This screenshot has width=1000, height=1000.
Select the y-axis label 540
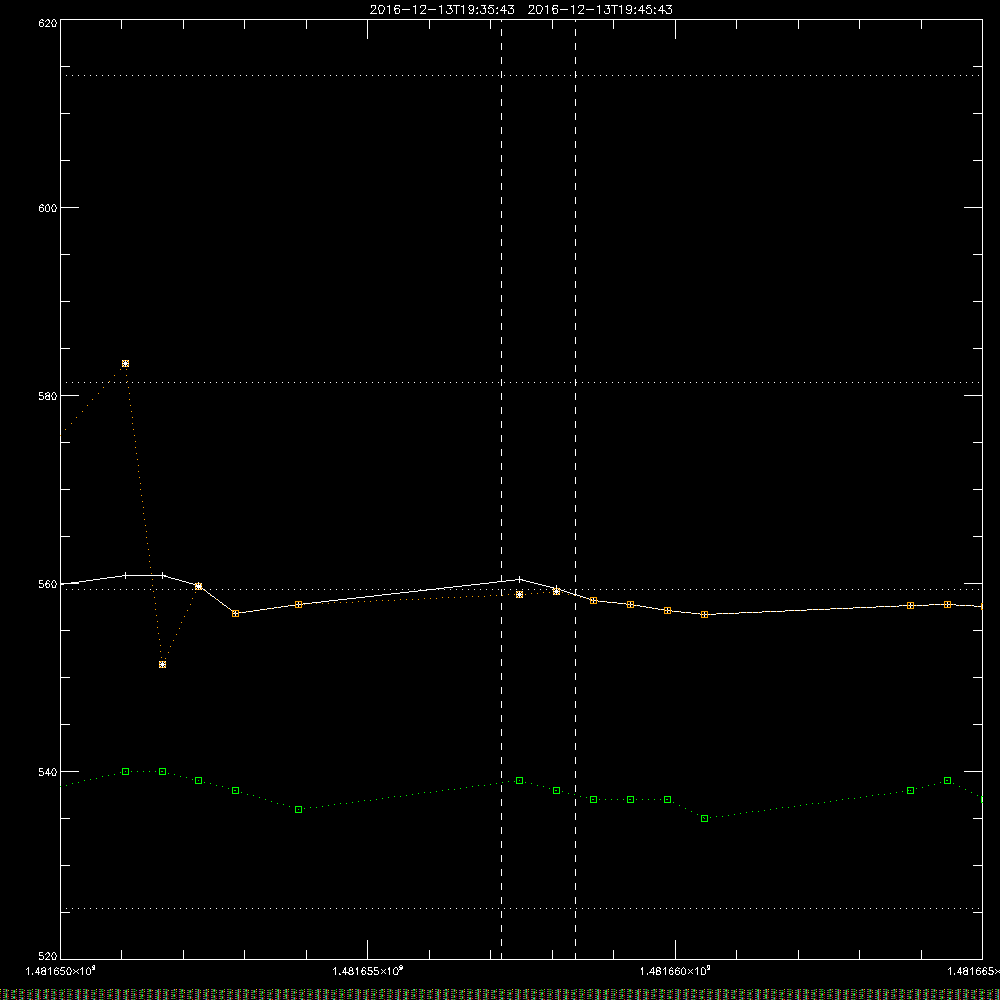coord(48,772)
